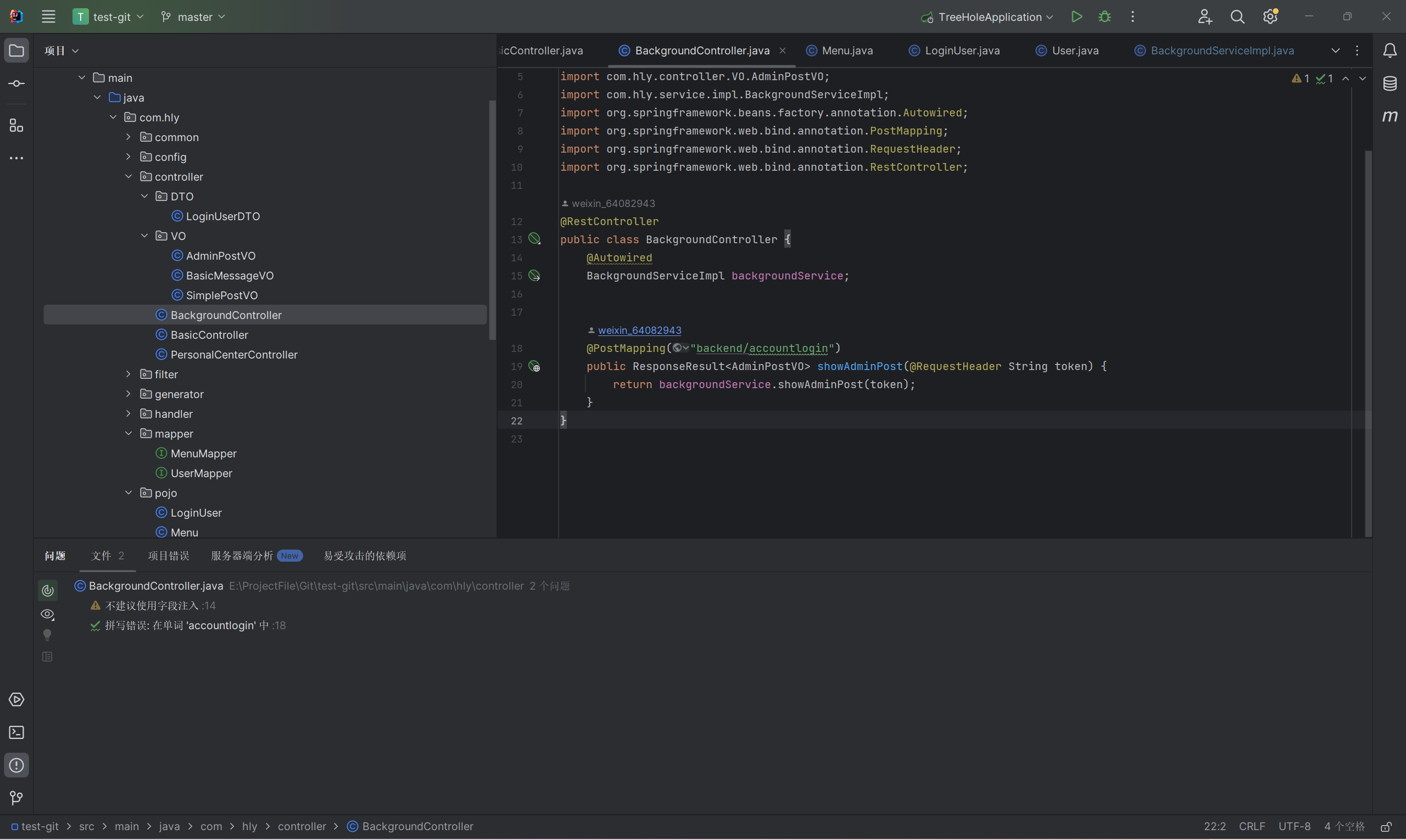Open Search Everywhere magnifier
This screenshot has width=1406, height=840.
coord(1237,17)
